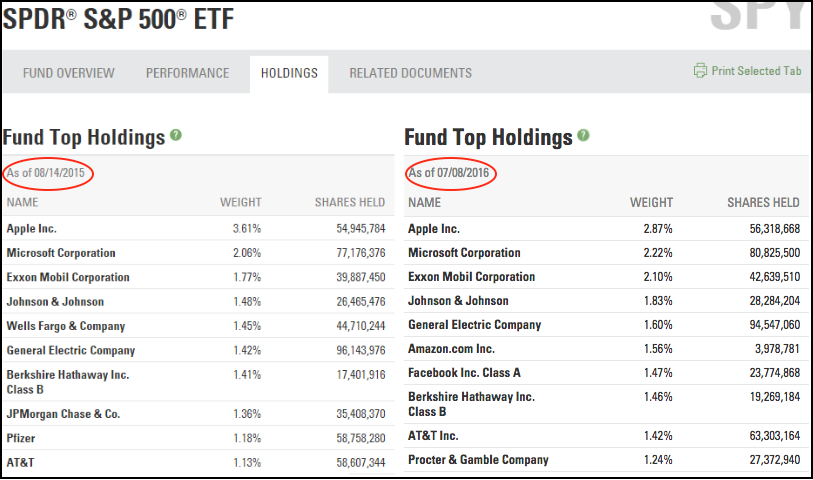Screen dimensions: 813x480
Task: Click JPMorgan Chase & Co. holding
Action: 63,414
